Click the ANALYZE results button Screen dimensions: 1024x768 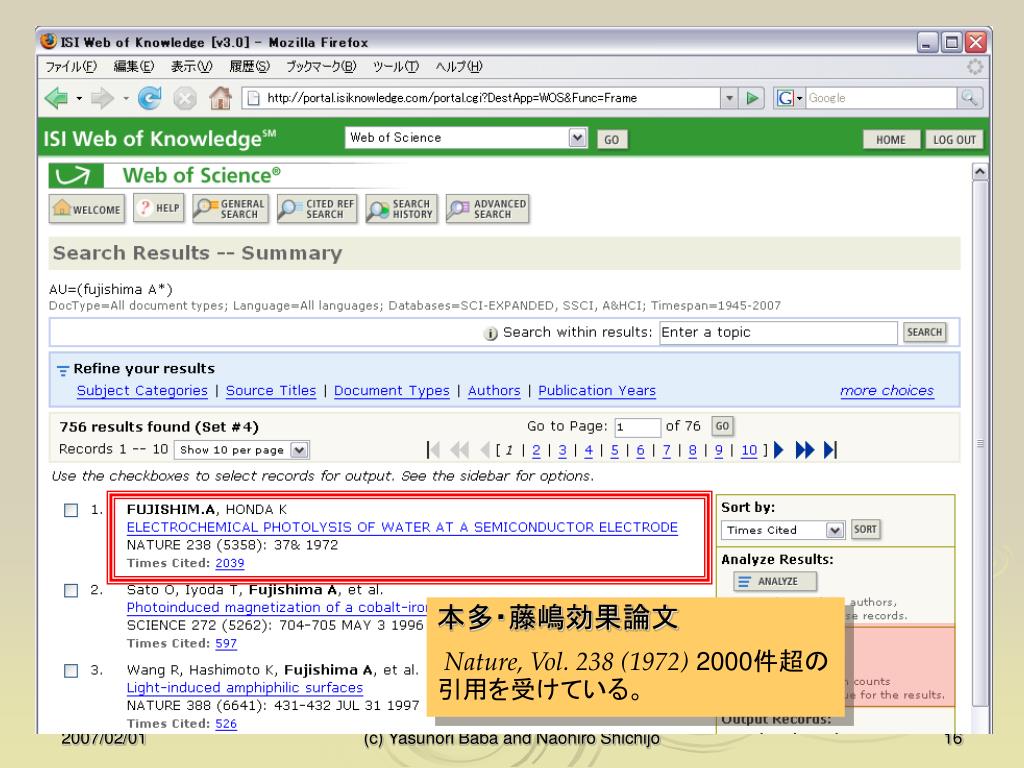coord(775,581)
